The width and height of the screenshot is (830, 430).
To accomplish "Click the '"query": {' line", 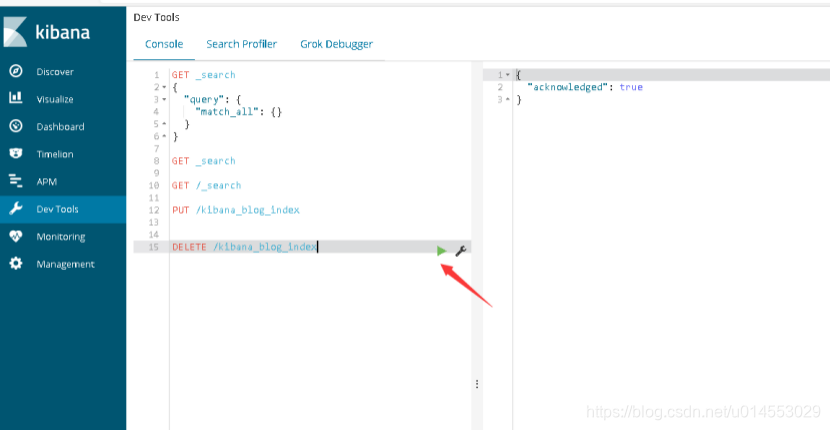I will 212,100.
